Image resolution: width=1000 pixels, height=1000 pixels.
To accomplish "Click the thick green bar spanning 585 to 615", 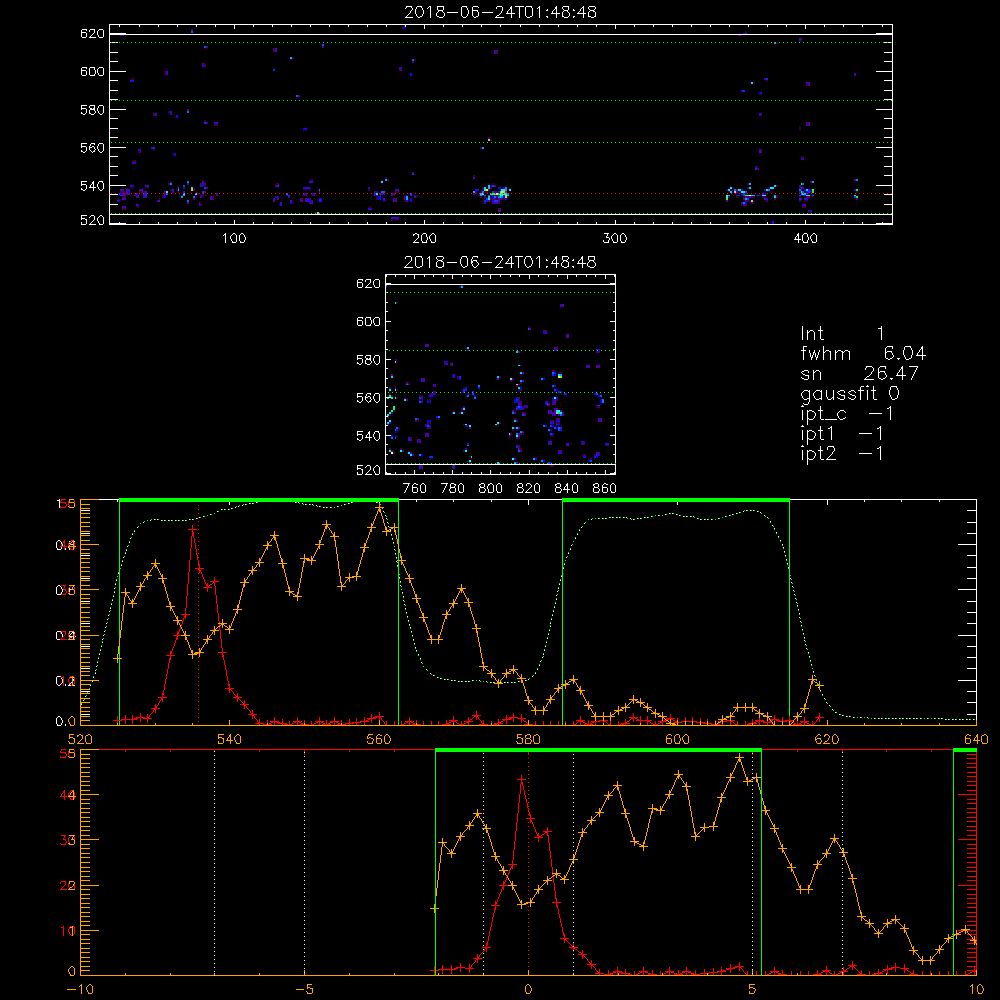I will pos(676,500).
